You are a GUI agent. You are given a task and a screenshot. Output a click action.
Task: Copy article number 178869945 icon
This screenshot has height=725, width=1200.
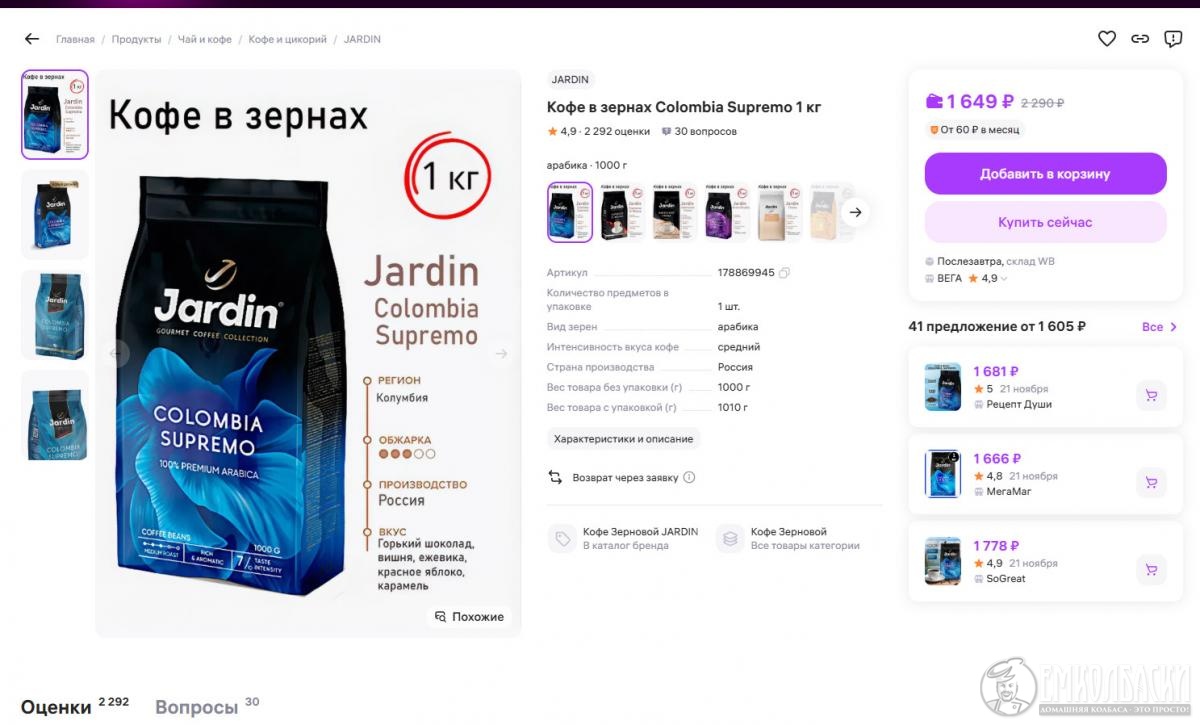[784, 273]
